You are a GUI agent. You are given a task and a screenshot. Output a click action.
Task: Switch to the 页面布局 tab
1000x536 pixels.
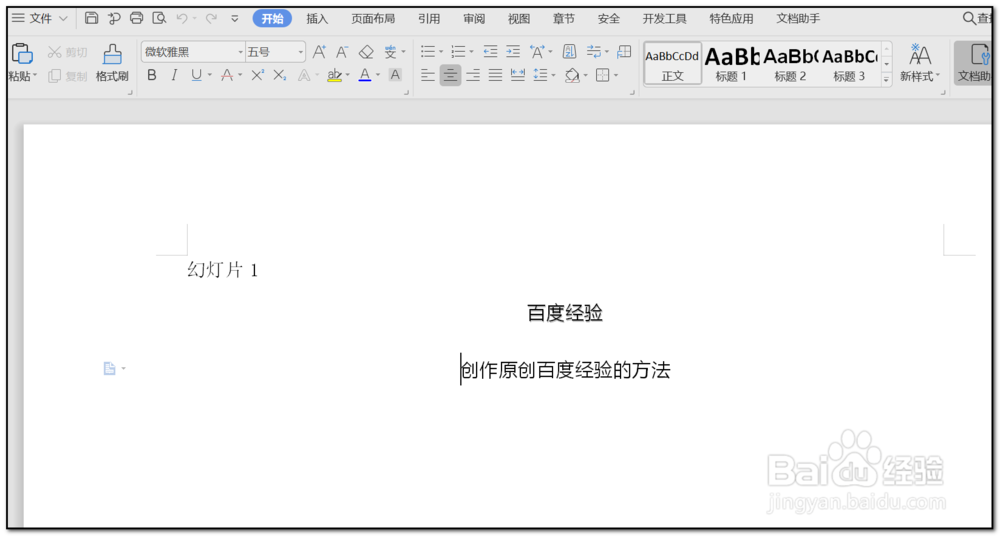pos(373,19)
